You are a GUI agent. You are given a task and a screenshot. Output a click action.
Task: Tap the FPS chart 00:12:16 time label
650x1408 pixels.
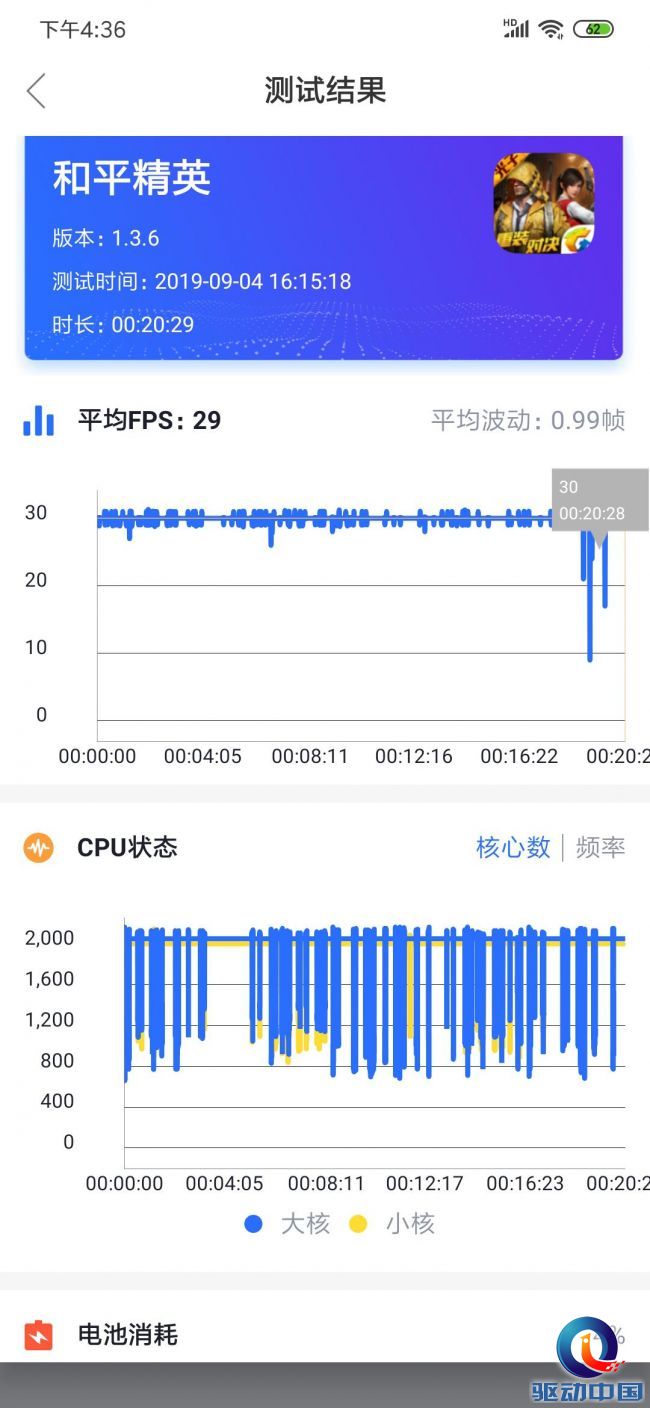(414, 756)
